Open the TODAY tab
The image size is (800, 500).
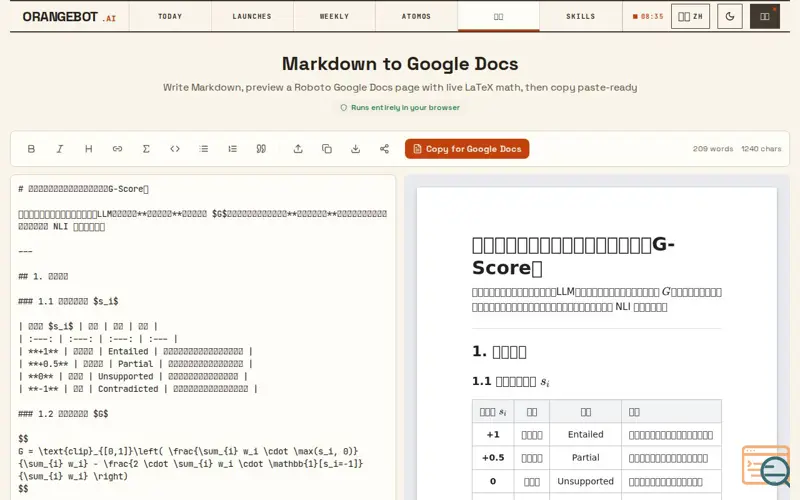[x=170, y=16]
